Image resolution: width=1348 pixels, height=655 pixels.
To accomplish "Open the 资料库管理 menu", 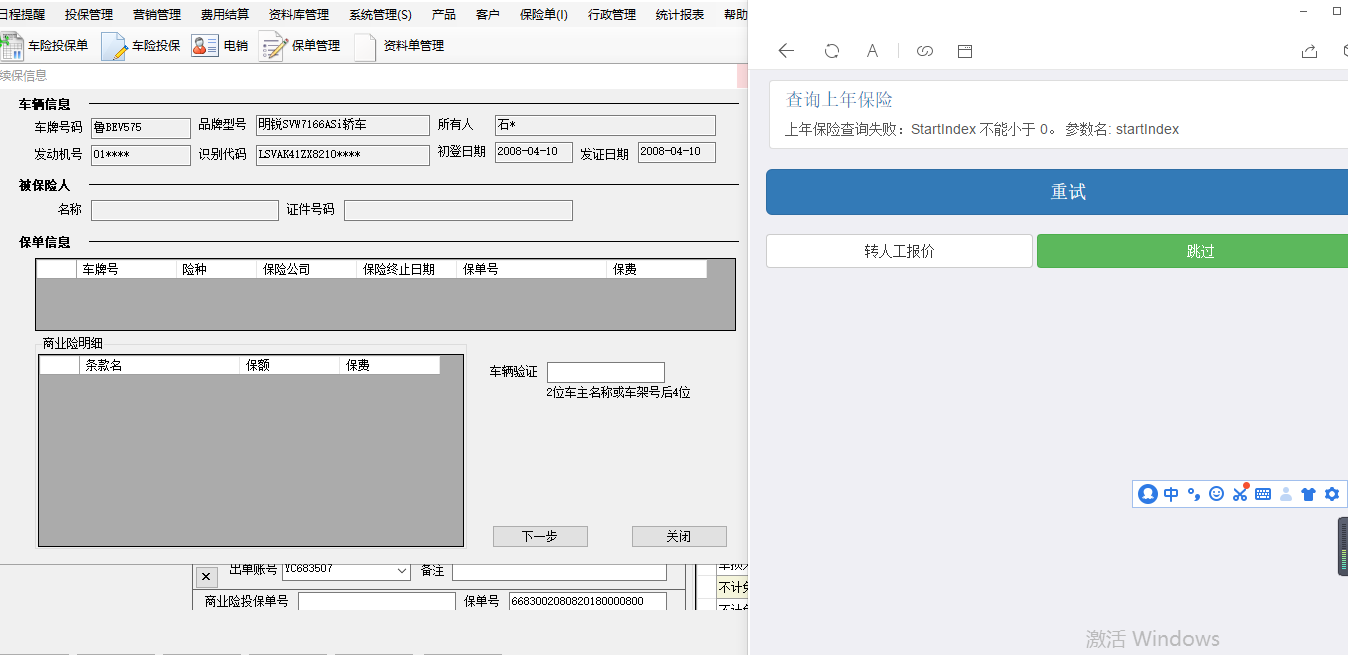I will [x=299, y=15].
